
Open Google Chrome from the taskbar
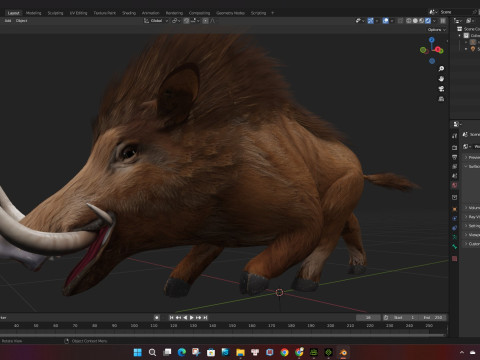tap(284, 352)
